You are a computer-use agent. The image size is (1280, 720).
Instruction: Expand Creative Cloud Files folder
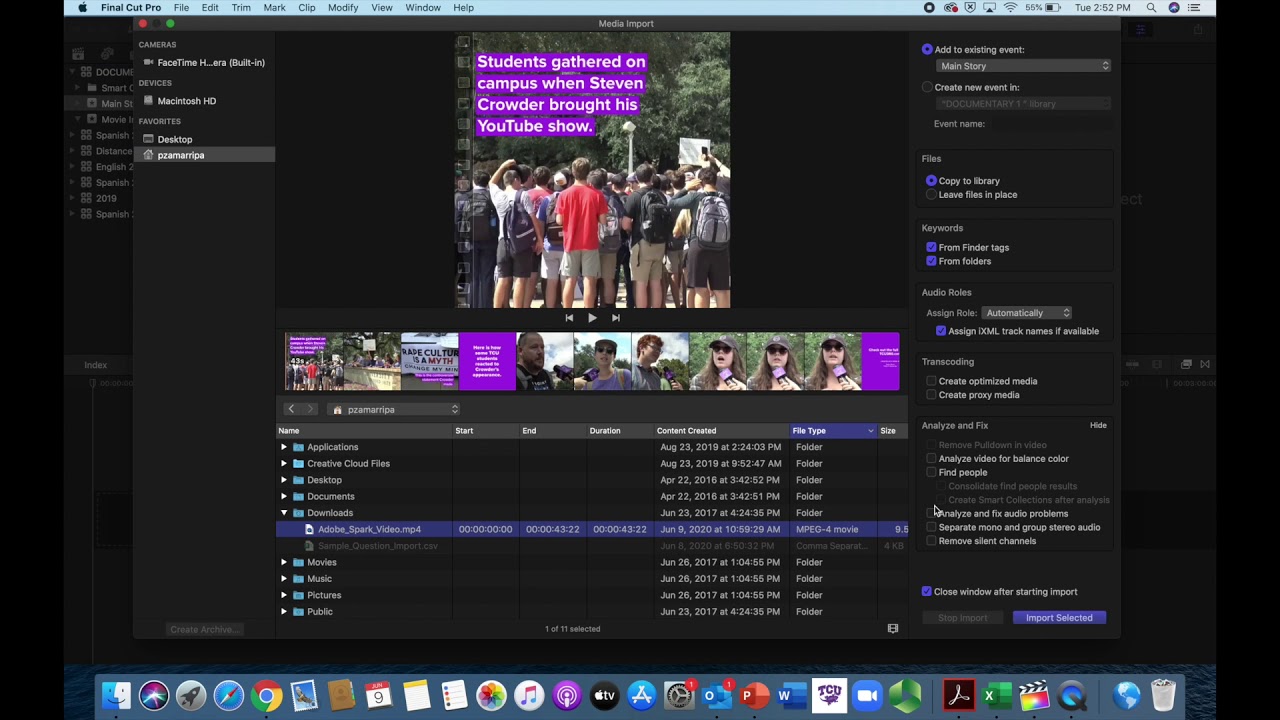click(284, 464)
